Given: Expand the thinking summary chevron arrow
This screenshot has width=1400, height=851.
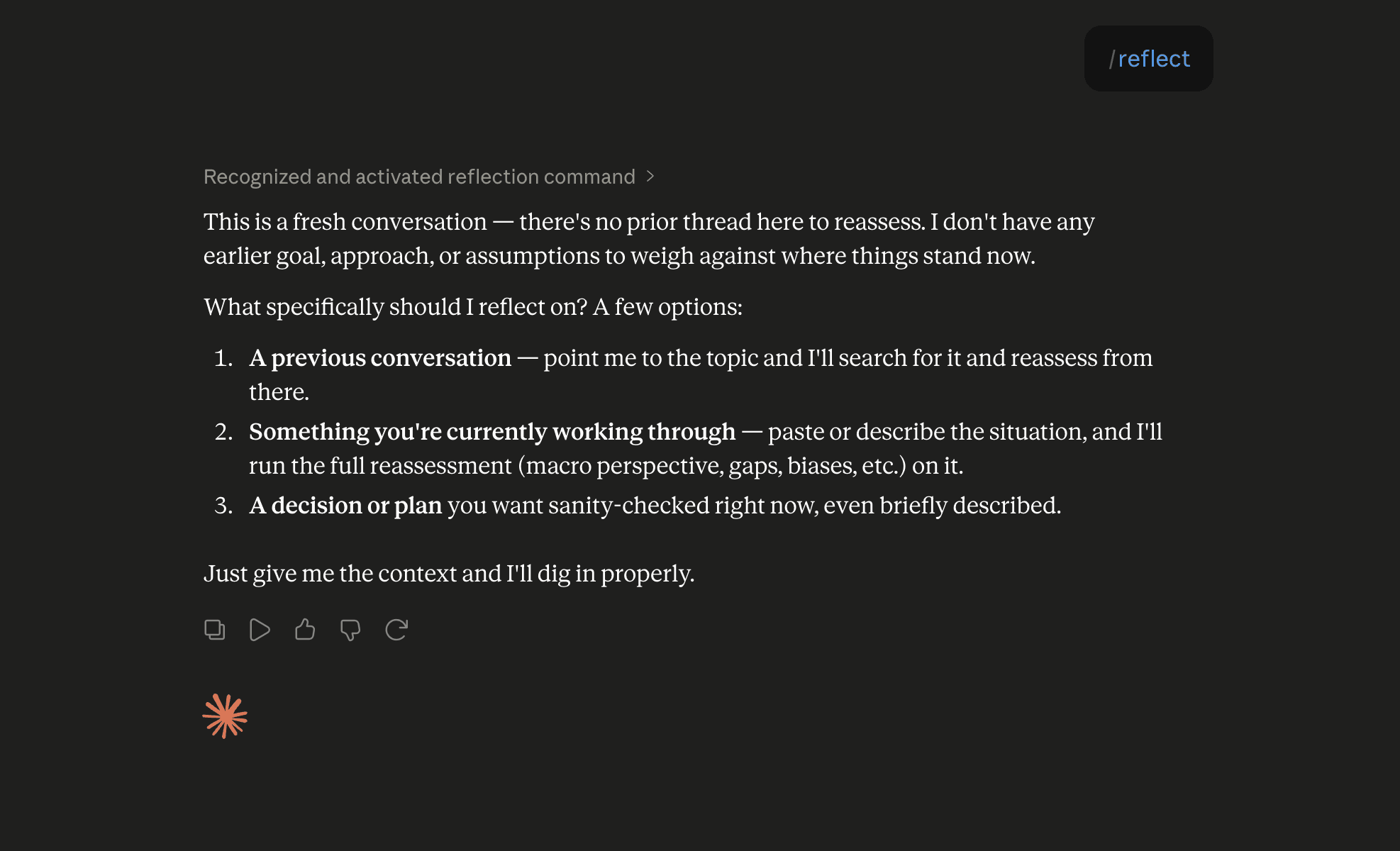Looking at the screenshot, I should point(650,177).
